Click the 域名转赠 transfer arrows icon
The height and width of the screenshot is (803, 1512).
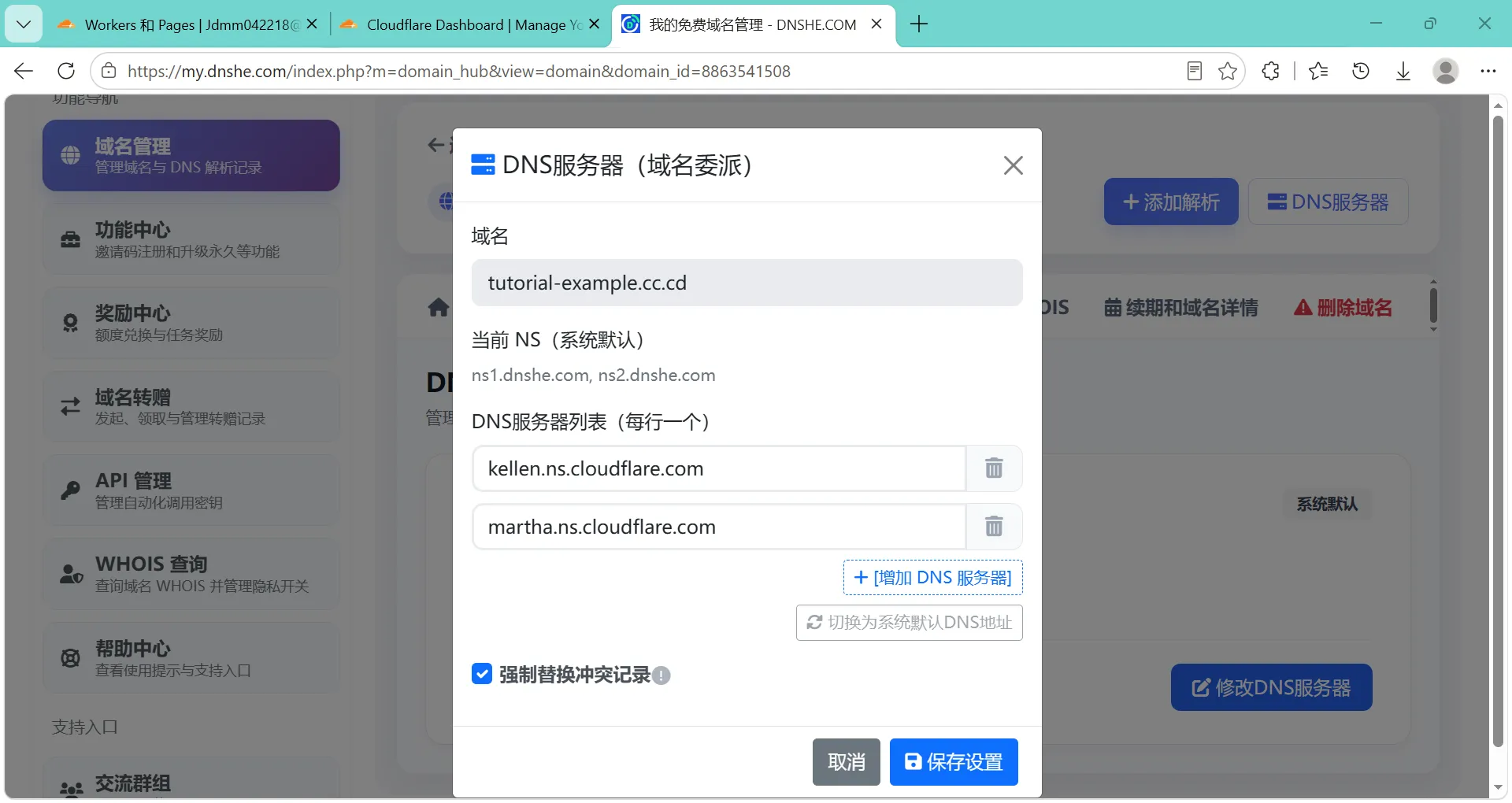pyautogui.click(x=70, y=406)
